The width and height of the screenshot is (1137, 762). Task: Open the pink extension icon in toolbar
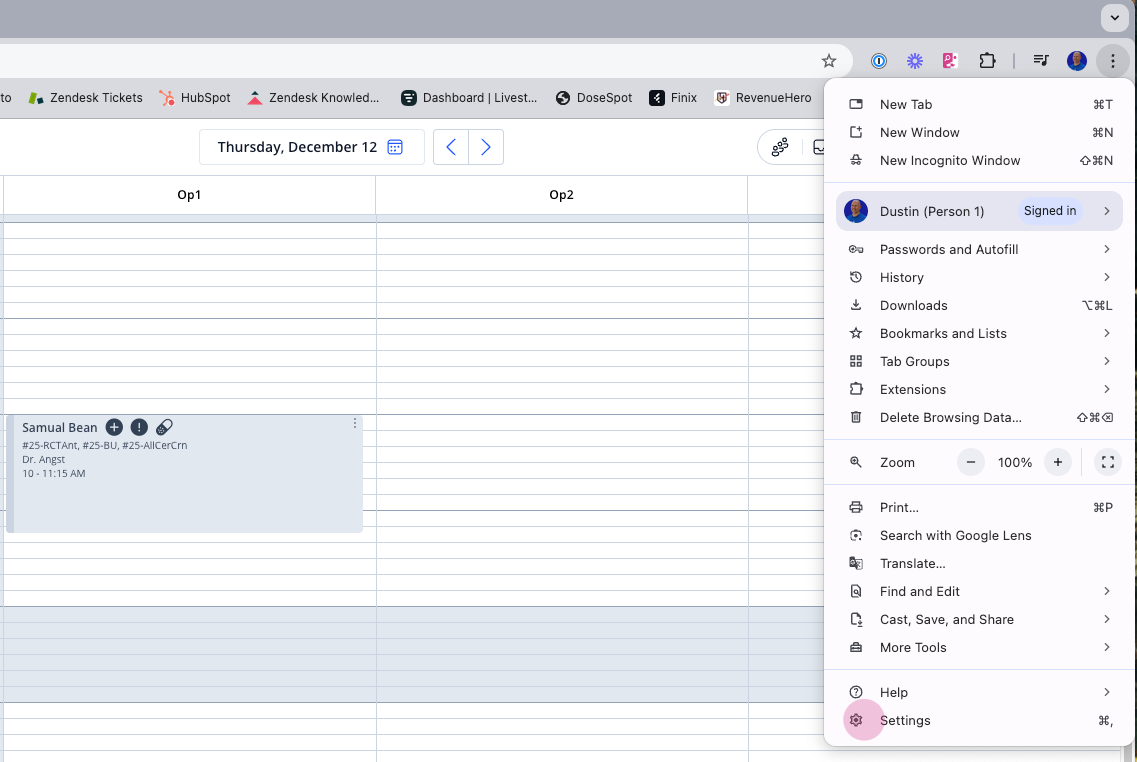(x=950, y=61)
